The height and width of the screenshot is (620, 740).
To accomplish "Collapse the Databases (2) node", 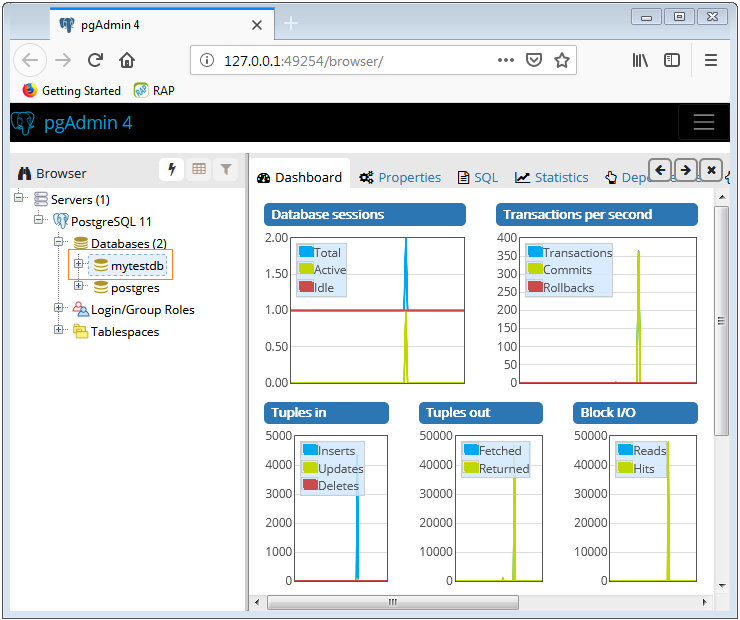I will pyautogui.click(x=59, y=242).
